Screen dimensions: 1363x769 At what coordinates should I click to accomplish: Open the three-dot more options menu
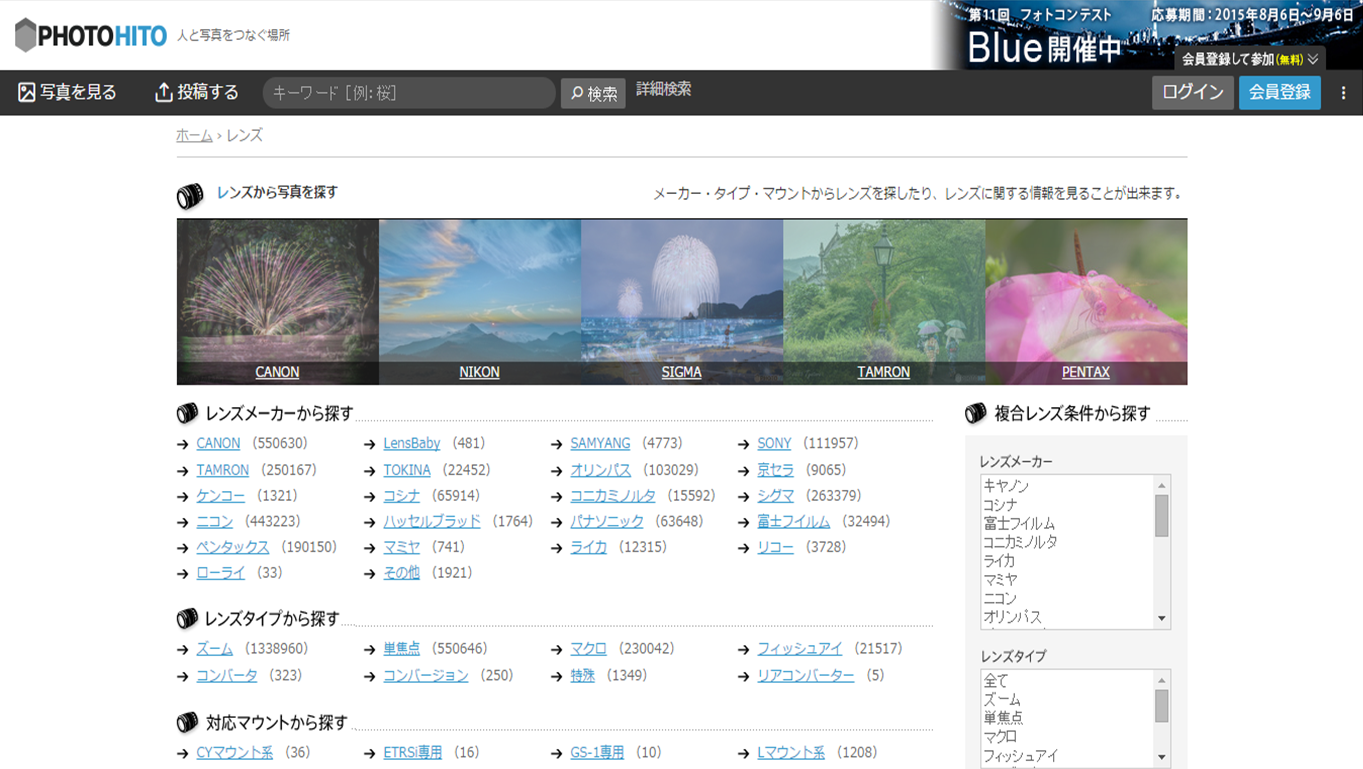click(x=1343, y=93)
